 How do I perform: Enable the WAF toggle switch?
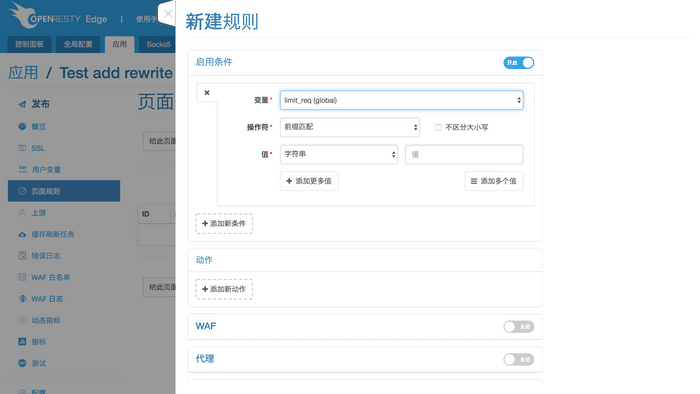coord(518,327)
